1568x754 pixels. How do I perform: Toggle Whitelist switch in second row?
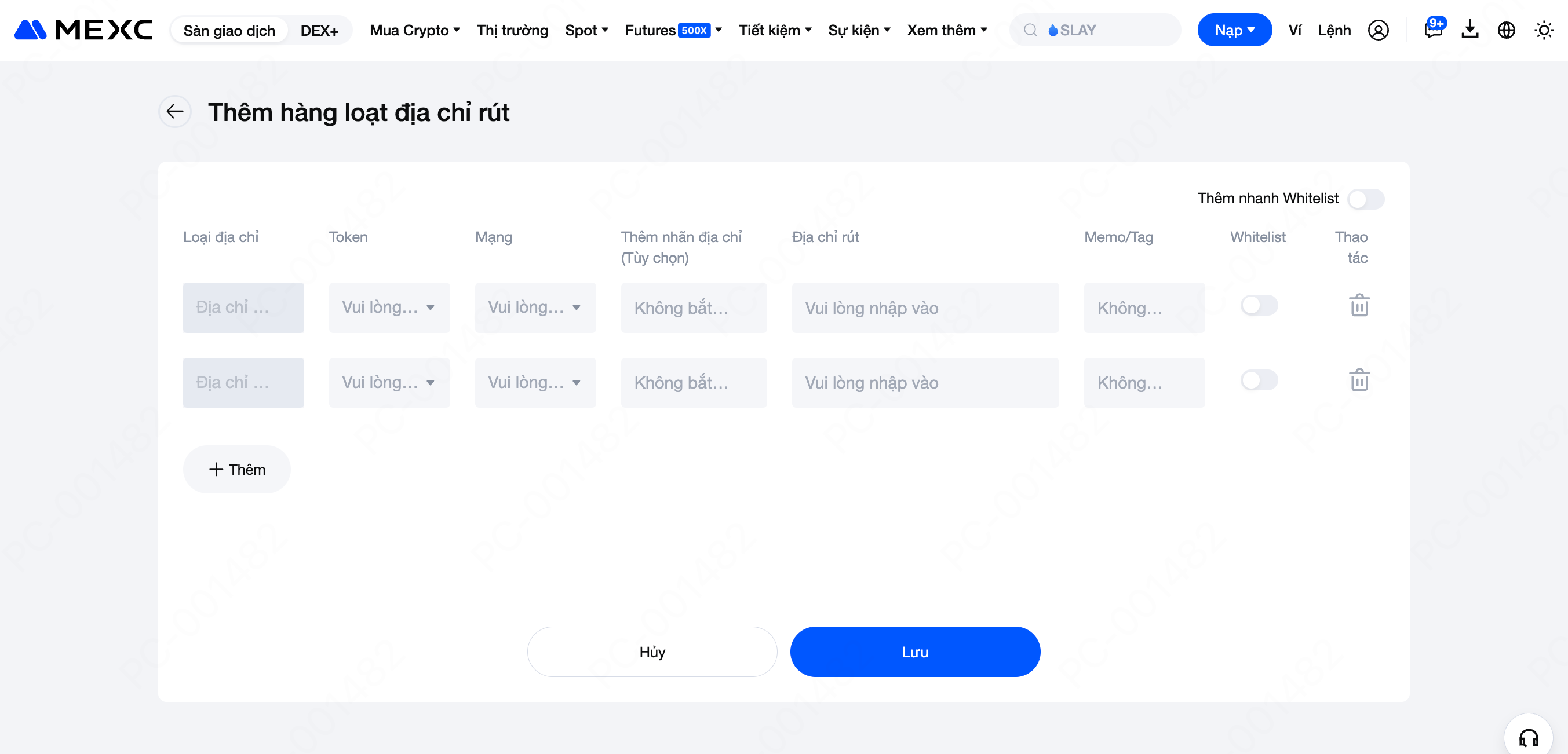point(1259,380)
